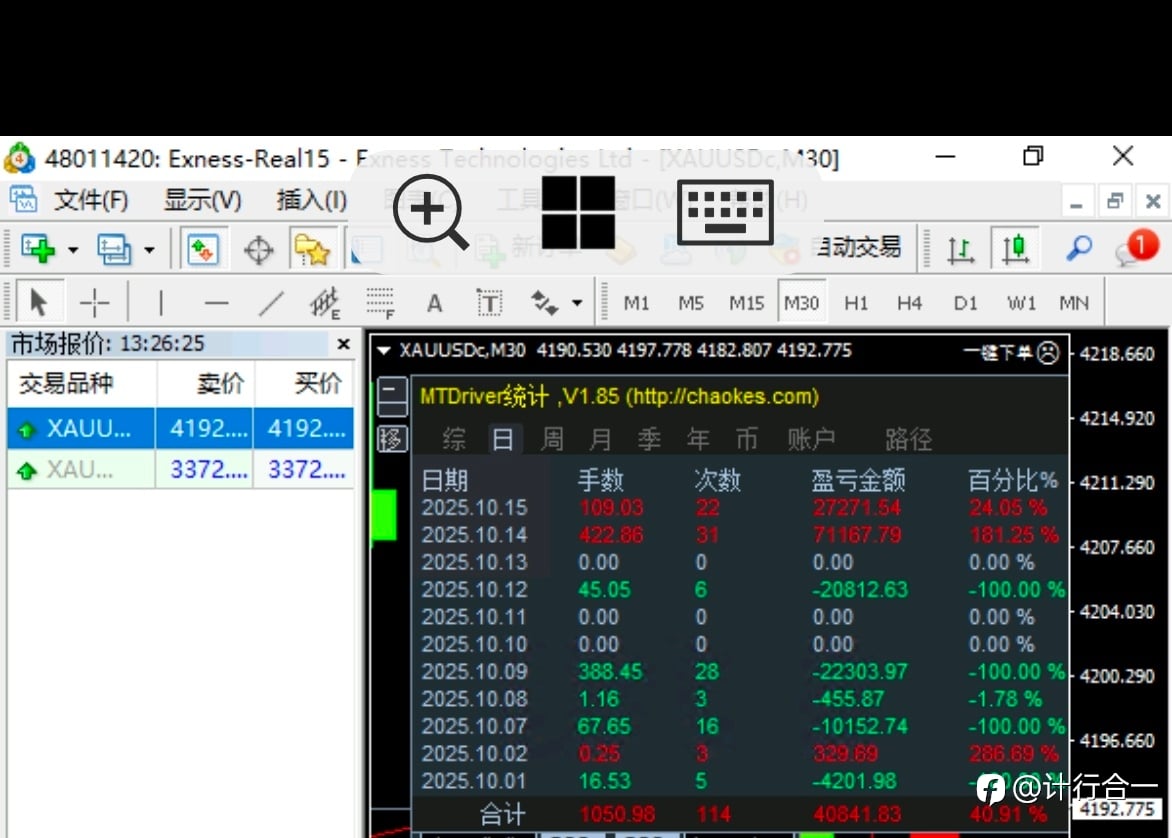Open the 日 daily tab

(502, 439)
